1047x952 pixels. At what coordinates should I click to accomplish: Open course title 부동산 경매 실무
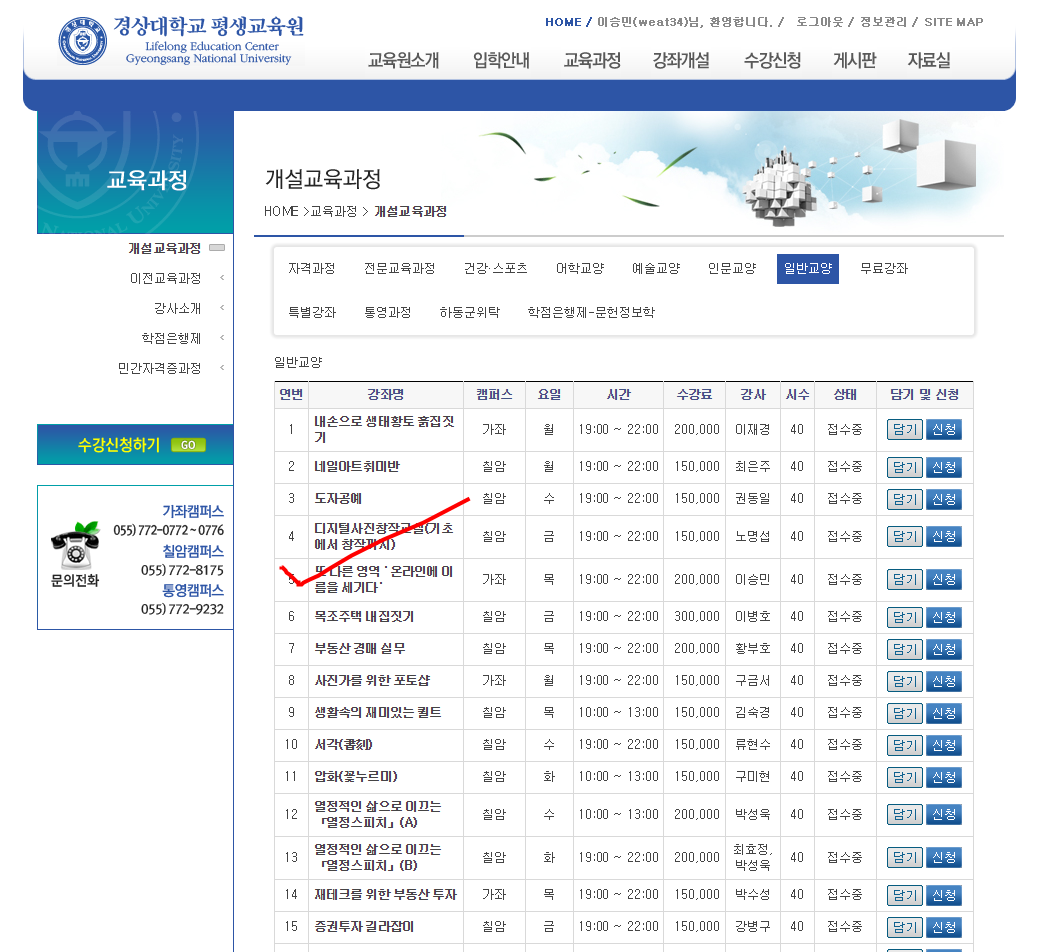click(360, 649)
